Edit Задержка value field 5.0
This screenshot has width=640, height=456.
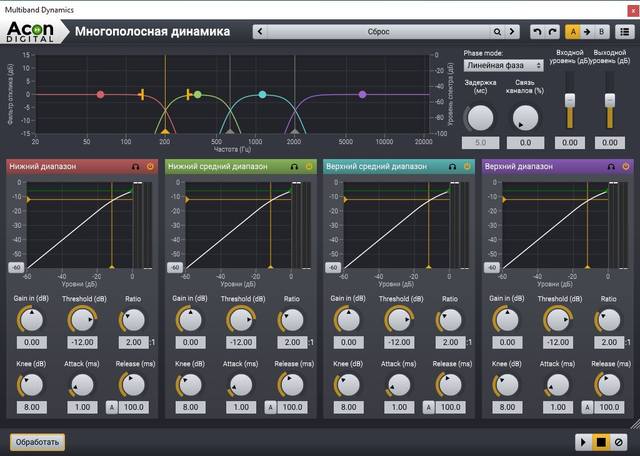(480, 142)
